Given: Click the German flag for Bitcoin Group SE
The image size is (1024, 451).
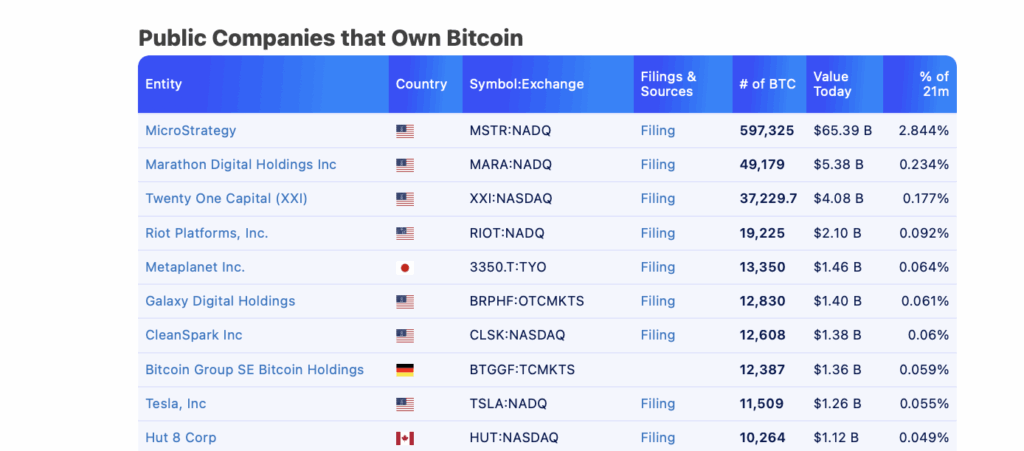Looking at the screenshot, I should point(405,370).
